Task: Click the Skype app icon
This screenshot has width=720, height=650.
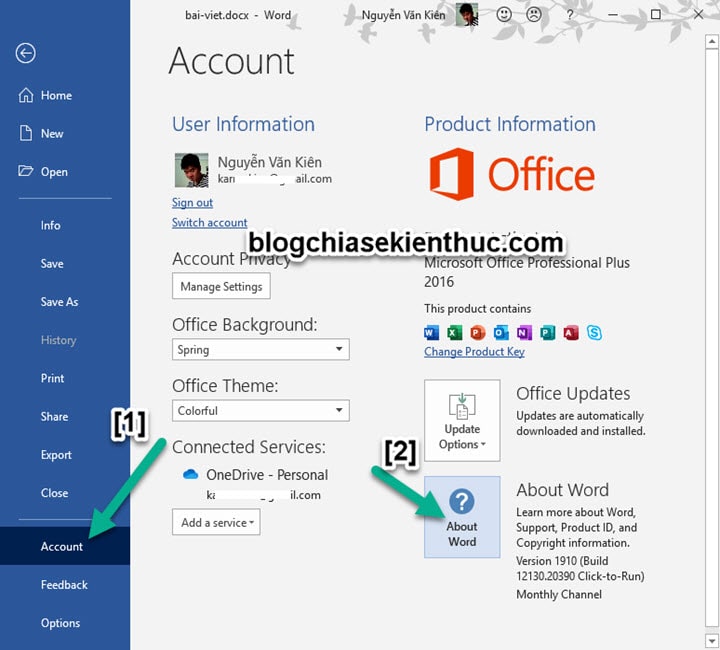Action: point(594,332)
